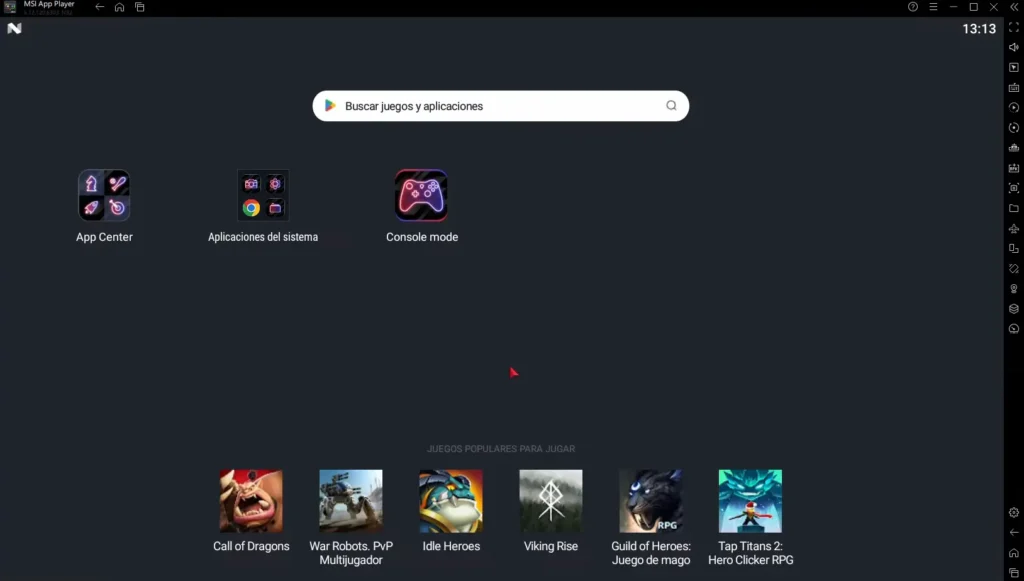Open Aplicaciones del sistema folder
The height and width of the screenshot is (581, 1024).
pyautogui.click(x=263, y=195)
